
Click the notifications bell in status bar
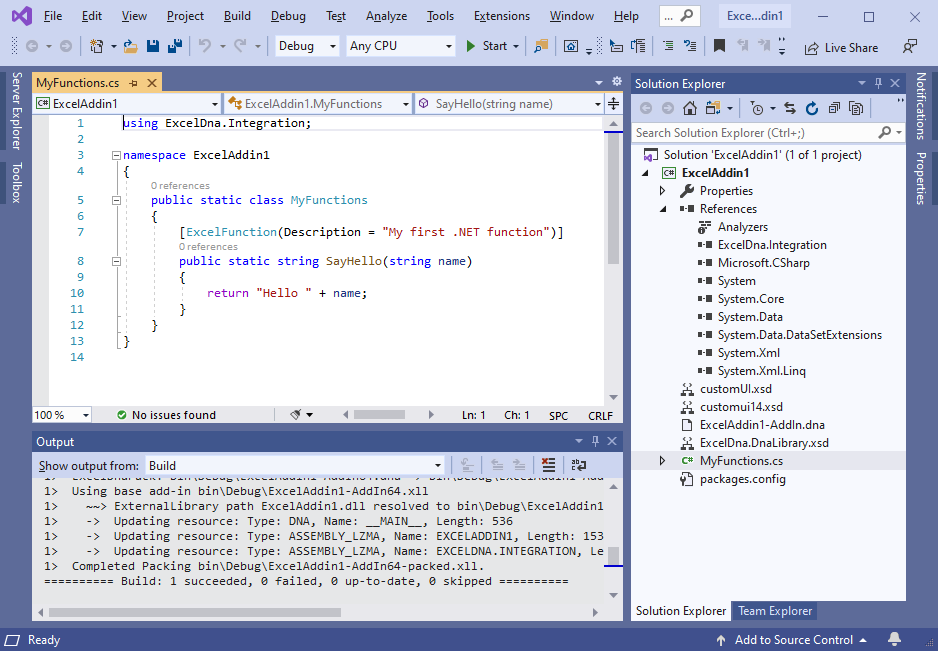pos(894,639)
